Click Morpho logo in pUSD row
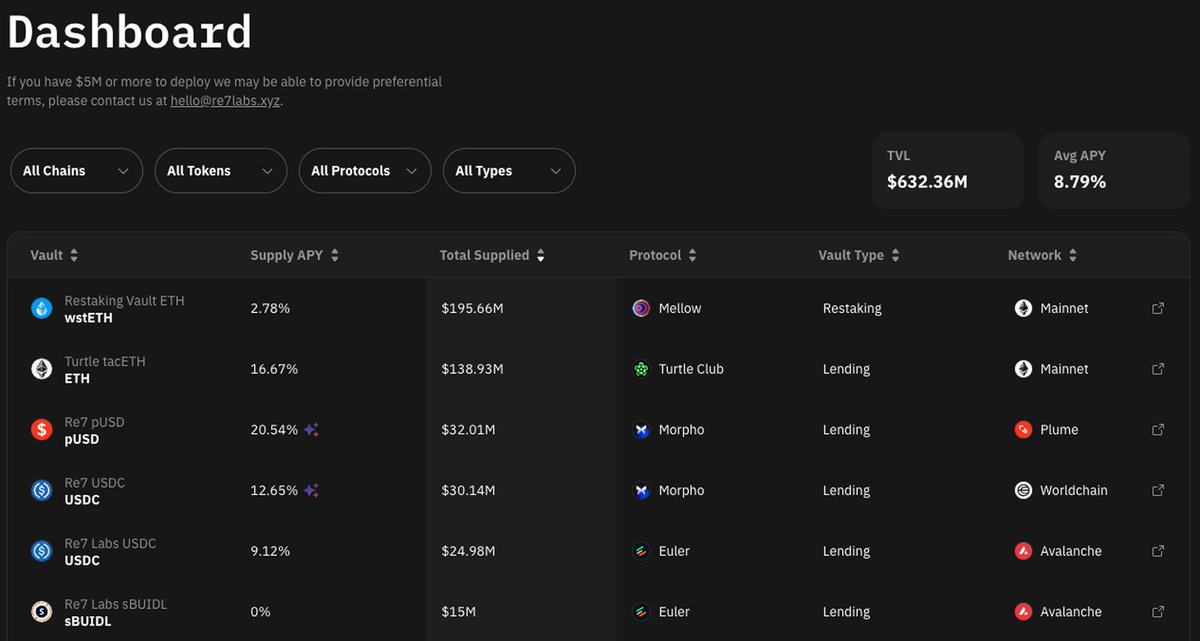Screen dimensions: 1200x641 coord(641,430)
